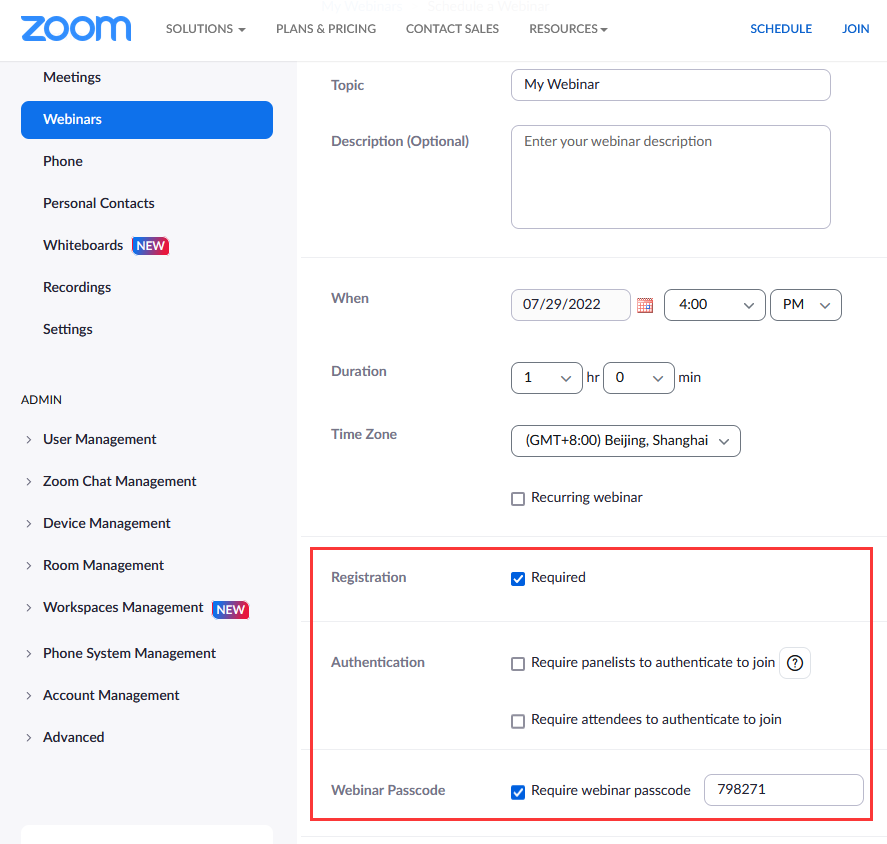Viewport: 887px width, 844px height.
Task: Enable Require attendees to authenticate to join
Action: [x=517, y=719]
